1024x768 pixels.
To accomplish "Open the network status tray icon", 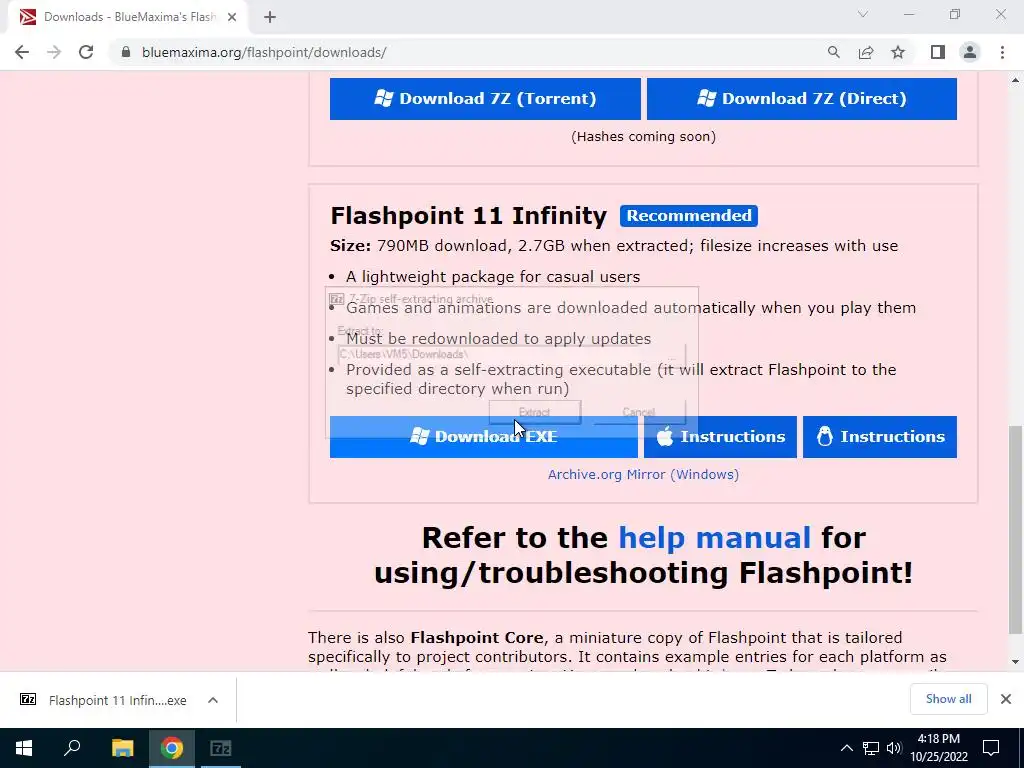I will [871, 748].
